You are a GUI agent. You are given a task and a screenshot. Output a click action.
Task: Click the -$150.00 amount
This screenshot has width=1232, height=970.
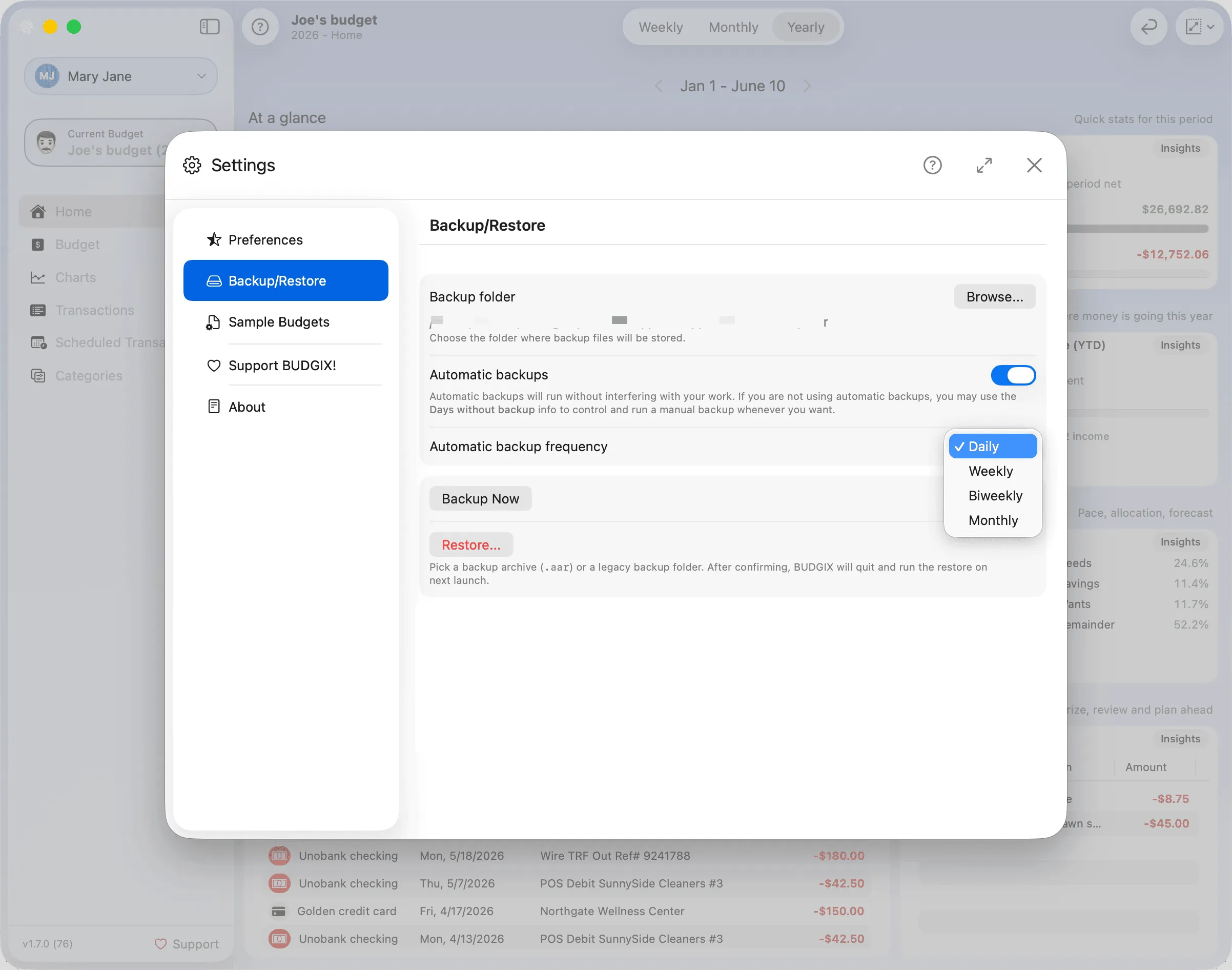click(838, 911)
